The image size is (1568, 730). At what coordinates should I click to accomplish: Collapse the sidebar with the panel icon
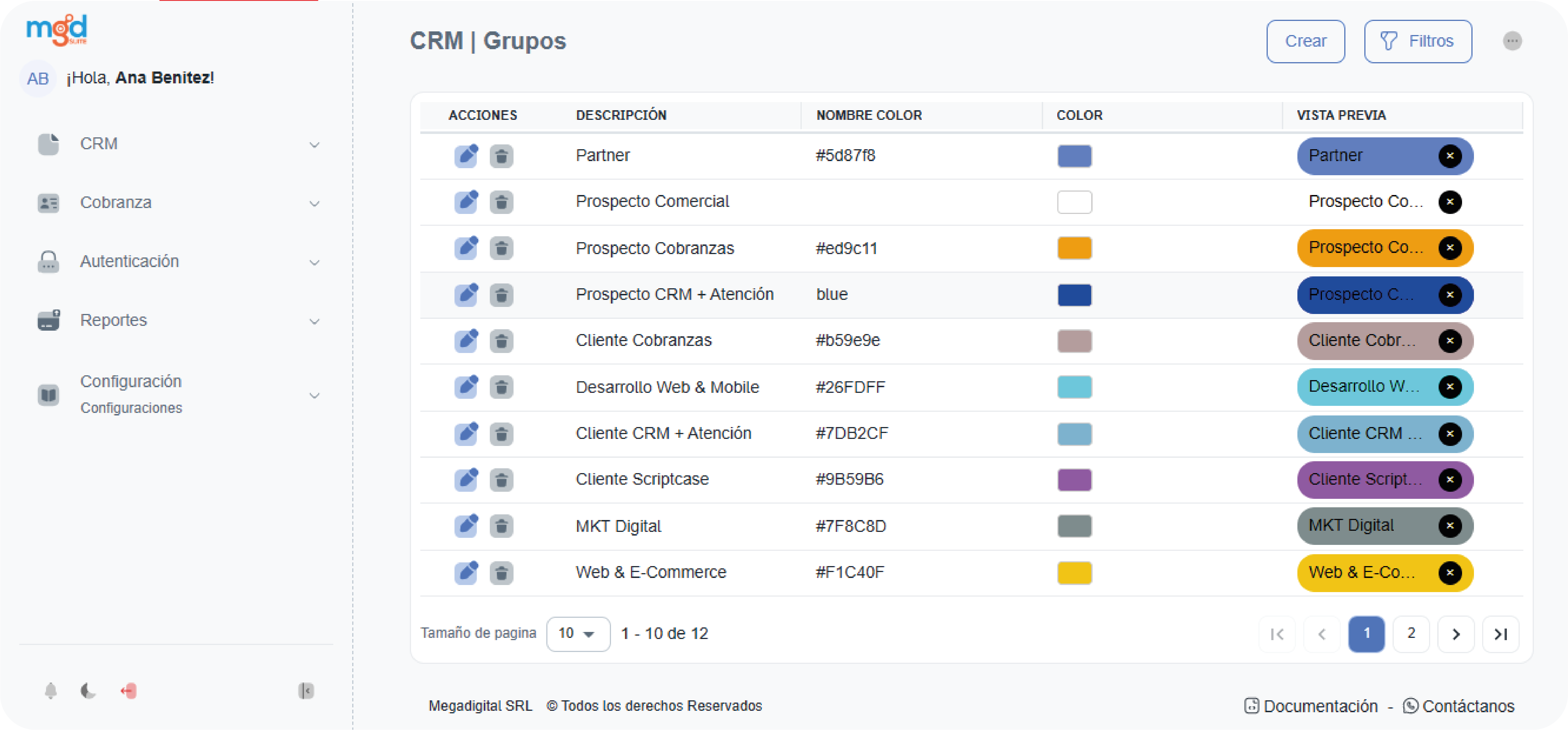coord(306,690)
